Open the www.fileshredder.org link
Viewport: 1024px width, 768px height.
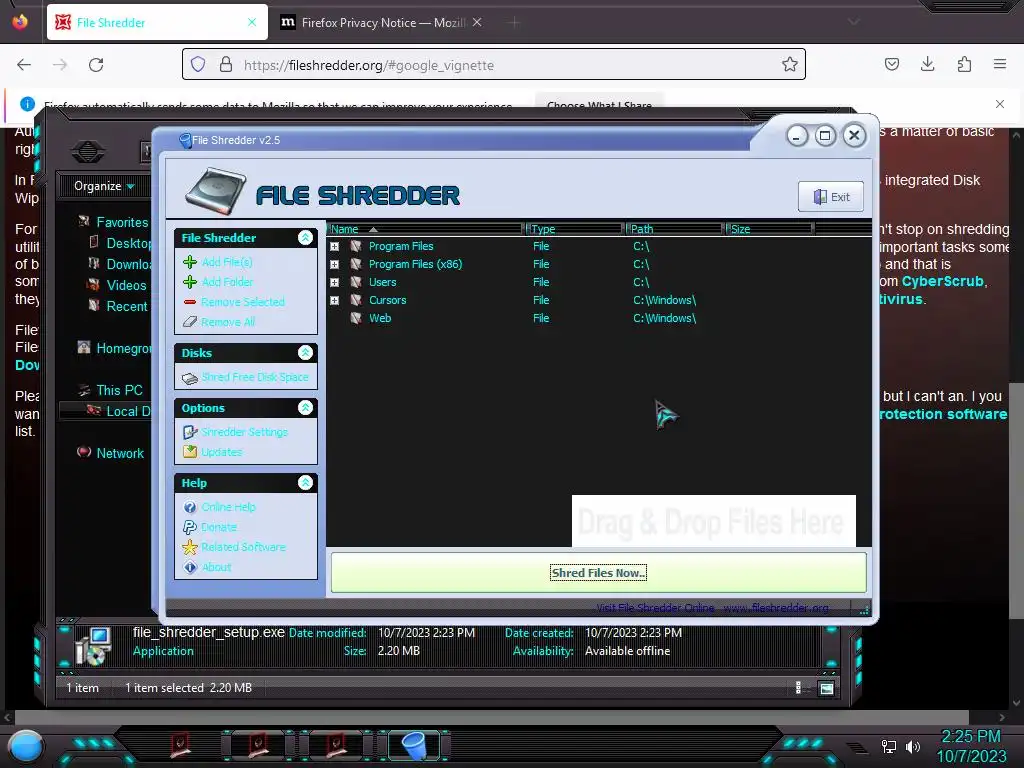(776, 608)
